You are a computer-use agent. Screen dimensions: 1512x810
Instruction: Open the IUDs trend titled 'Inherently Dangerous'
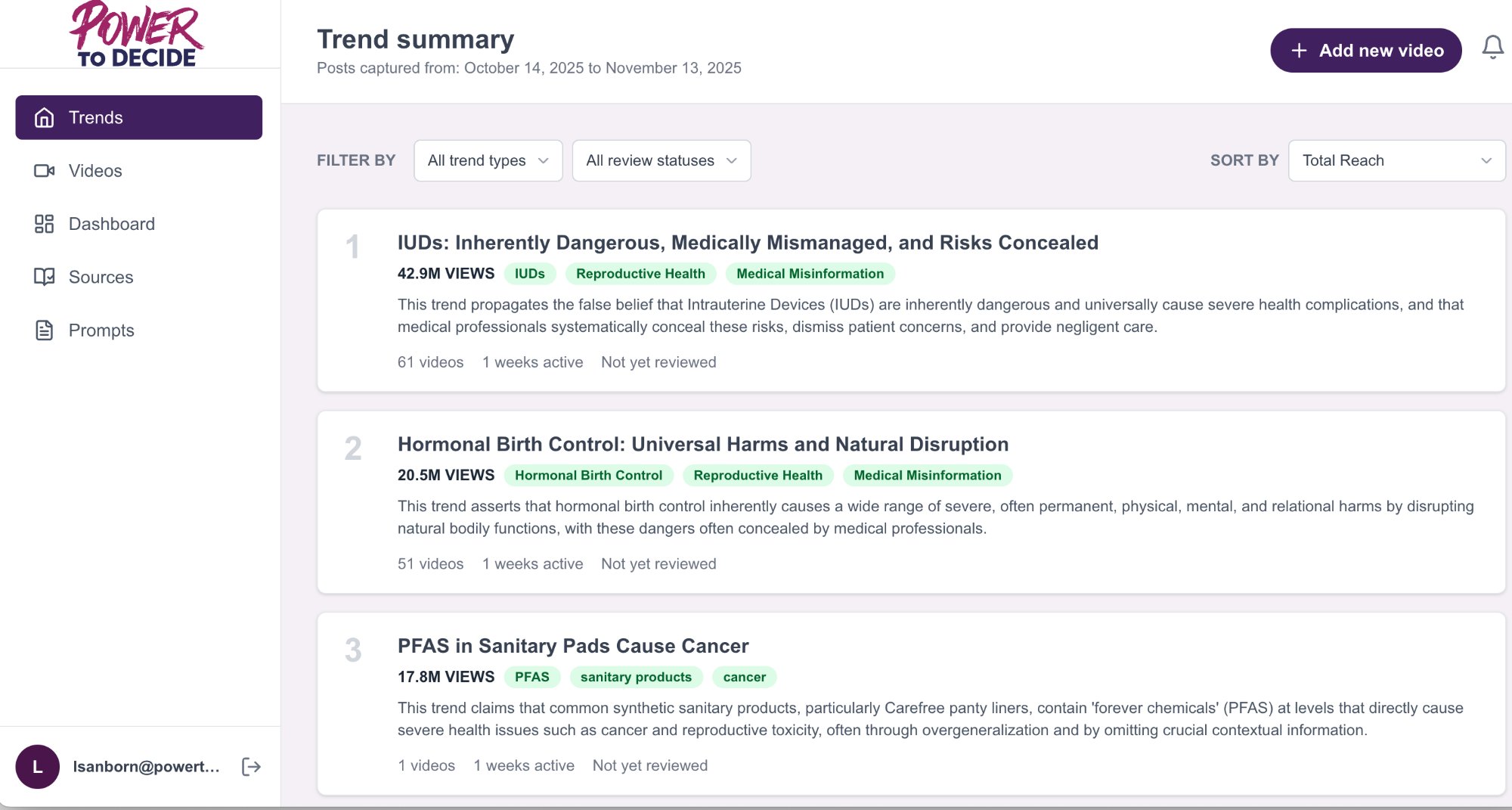click(748, 243)
